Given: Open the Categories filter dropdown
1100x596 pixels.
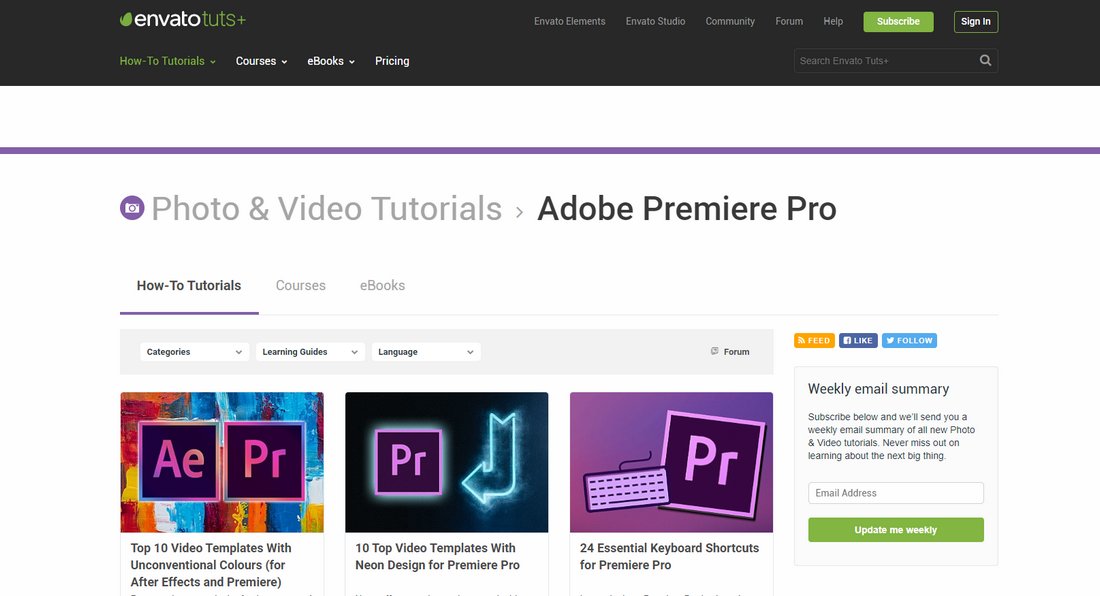Looking at the screenshot, I should [194, 351].
